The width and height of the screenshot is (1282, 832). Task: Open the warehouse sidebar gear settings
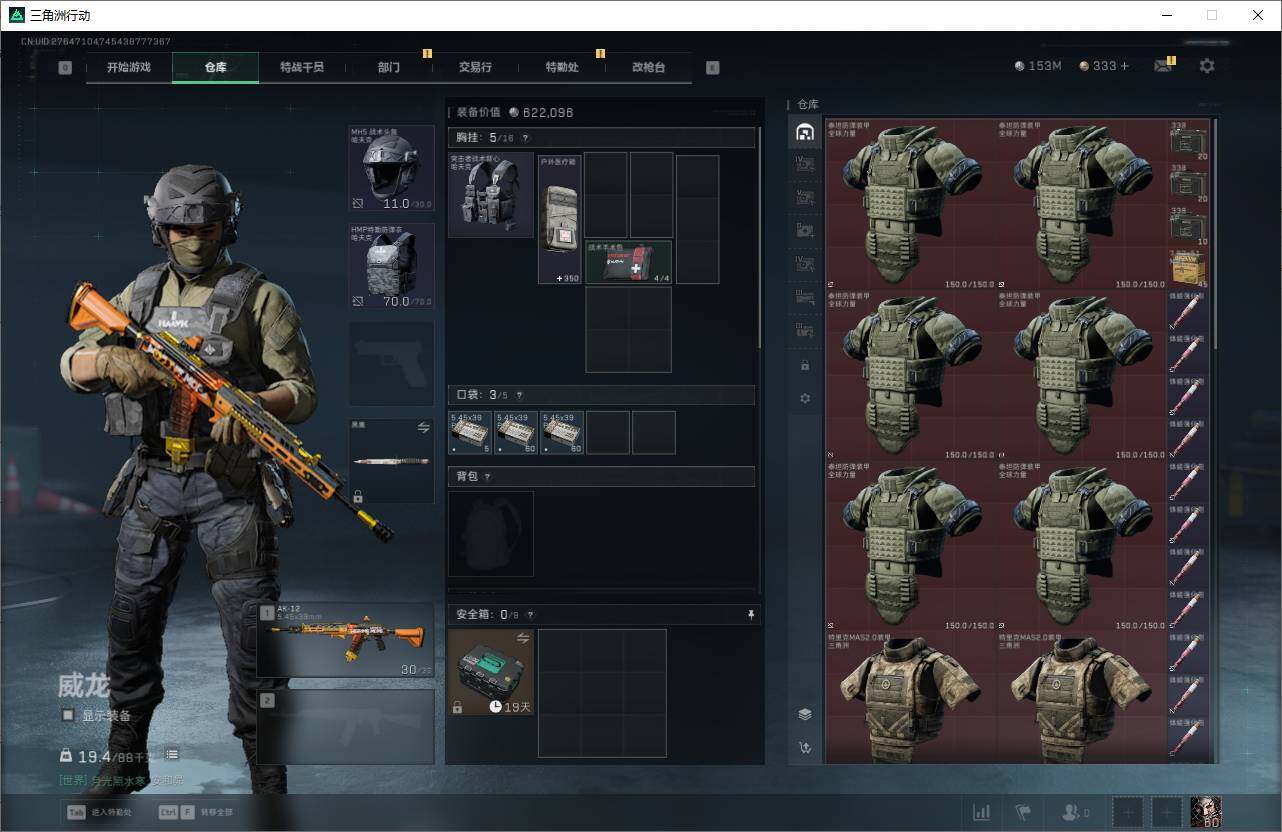pyautogui.click(x=805, y=399)
